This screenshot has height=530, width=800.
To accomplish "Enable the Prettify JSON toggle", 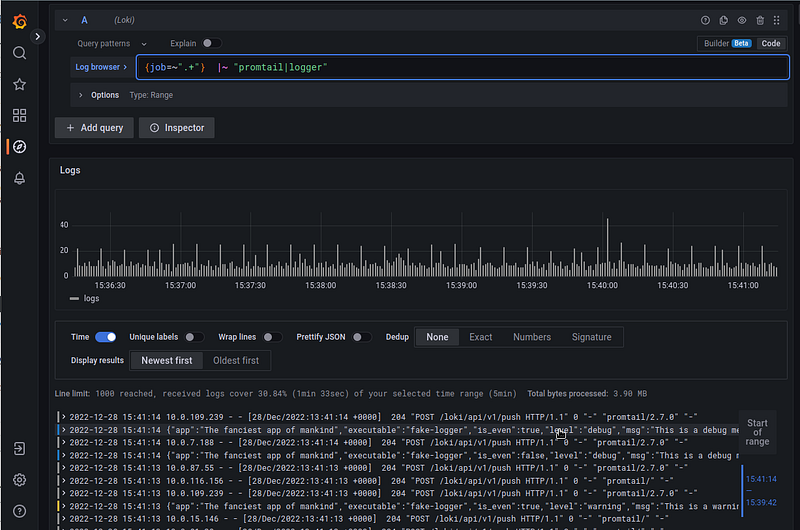I will pyautogui.click(x=362, y=337).
